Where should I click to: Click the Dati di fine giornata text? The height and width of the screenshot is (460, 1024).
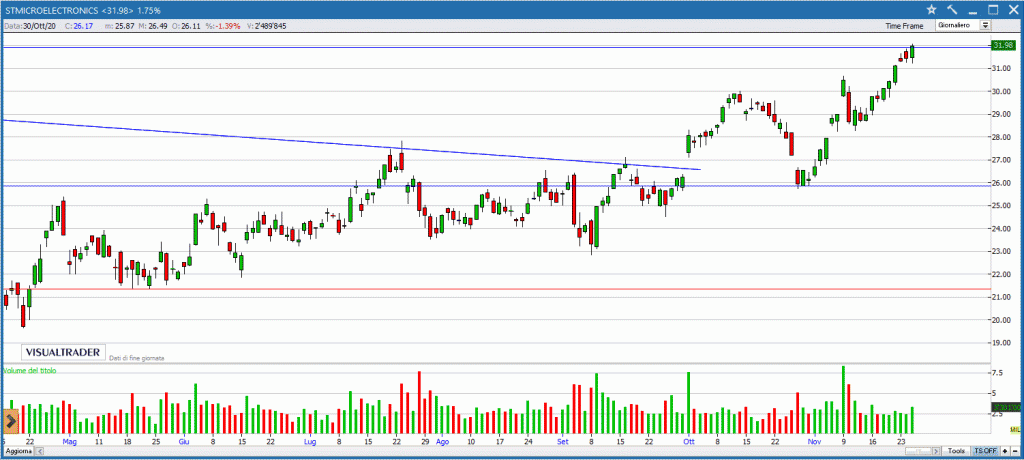[x=136, y=358]
